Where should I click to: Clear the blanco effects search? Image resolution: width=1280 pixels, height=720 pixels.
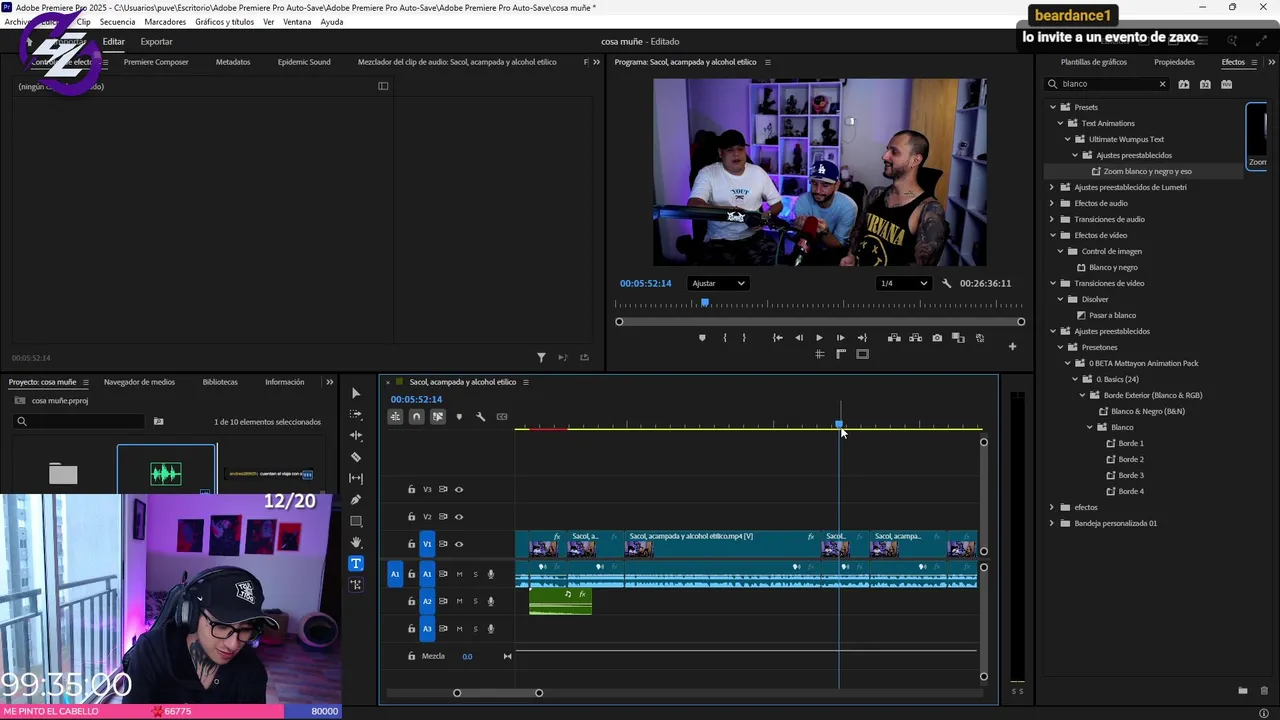[x=1162, y=84]
